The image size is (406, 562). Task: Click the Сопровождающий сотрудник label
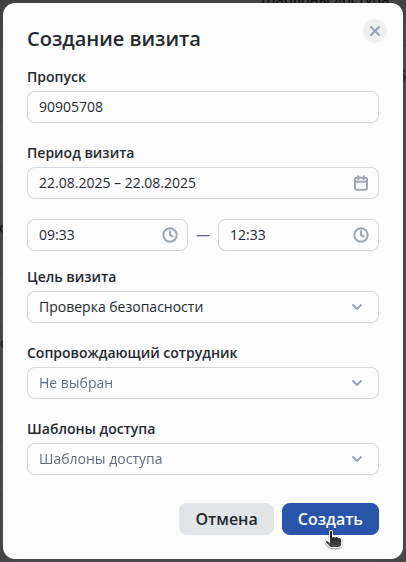pos(132,353)
